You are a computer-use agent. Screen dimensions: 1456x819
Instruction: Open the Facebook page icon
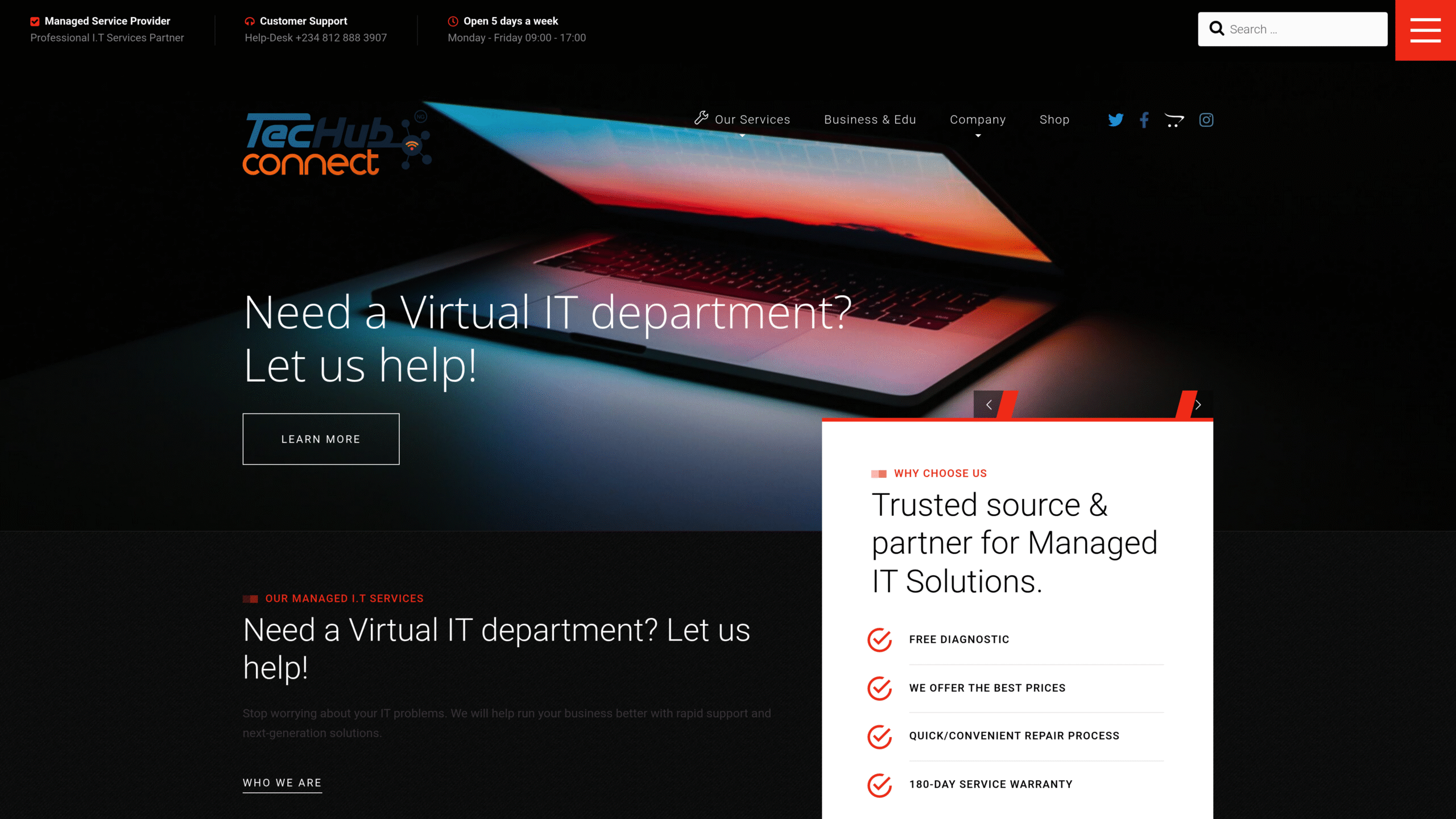(x=1144, y=120)
